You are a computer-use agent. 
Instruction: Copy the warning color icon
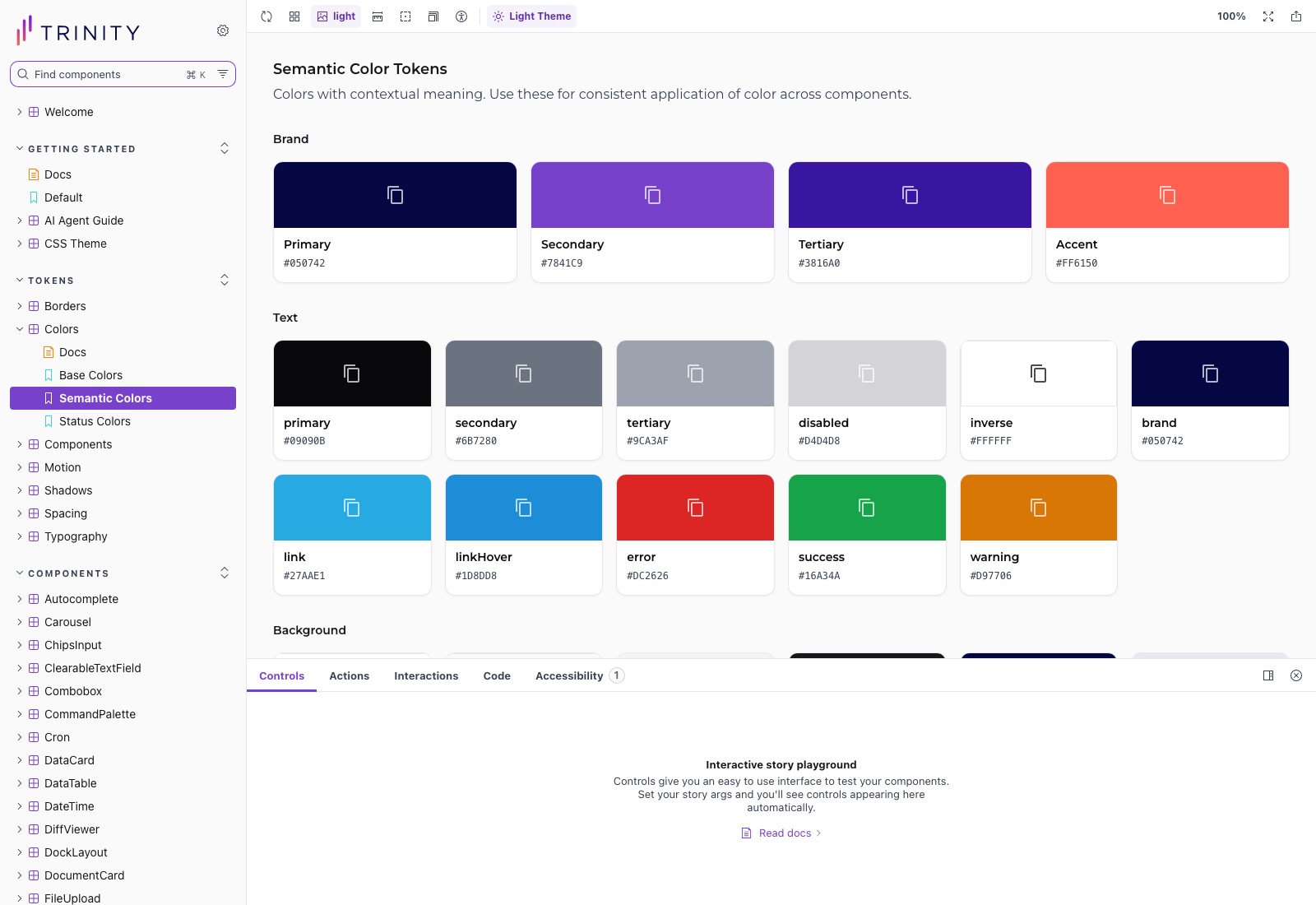click(1039, 508)
